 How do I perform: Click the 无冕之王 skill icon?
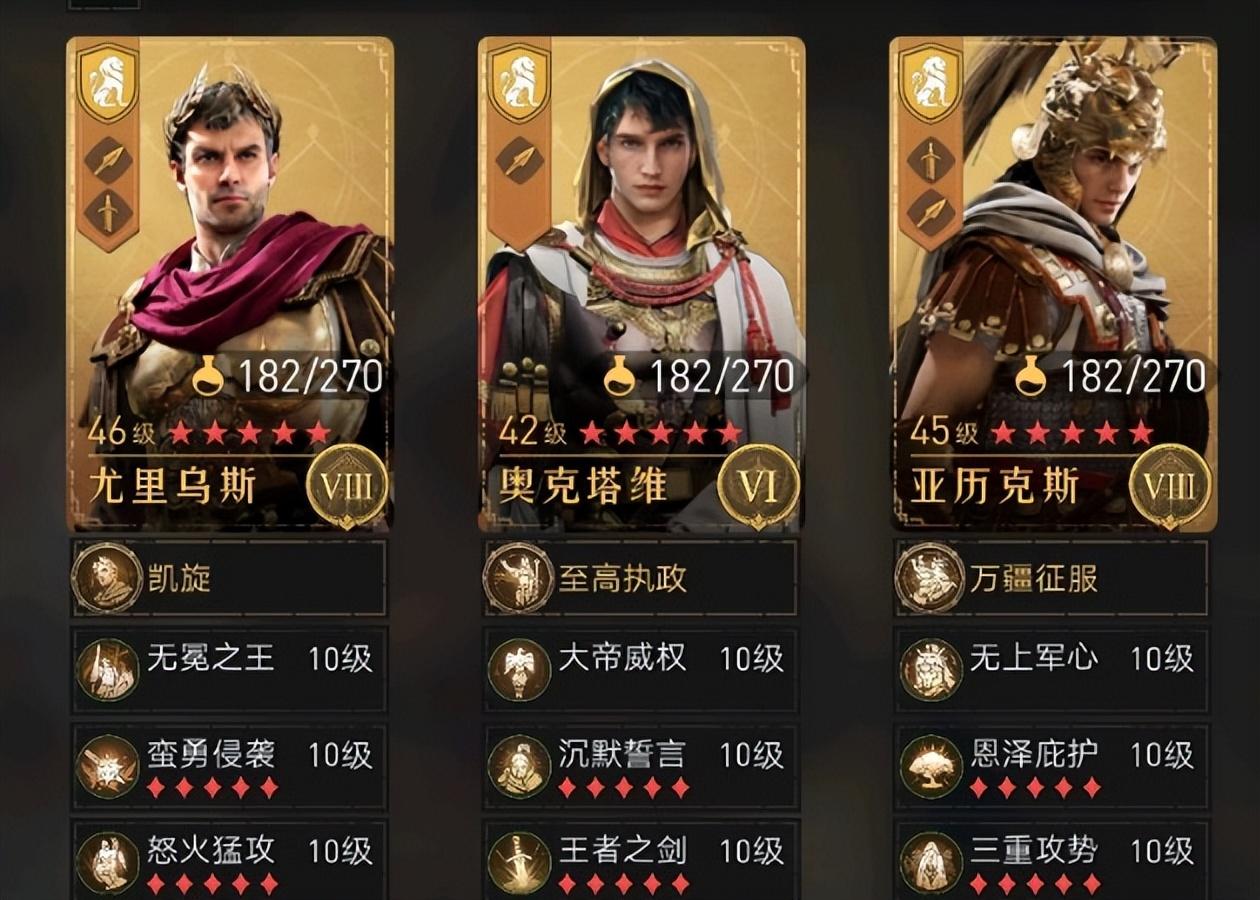pos(108,669)
